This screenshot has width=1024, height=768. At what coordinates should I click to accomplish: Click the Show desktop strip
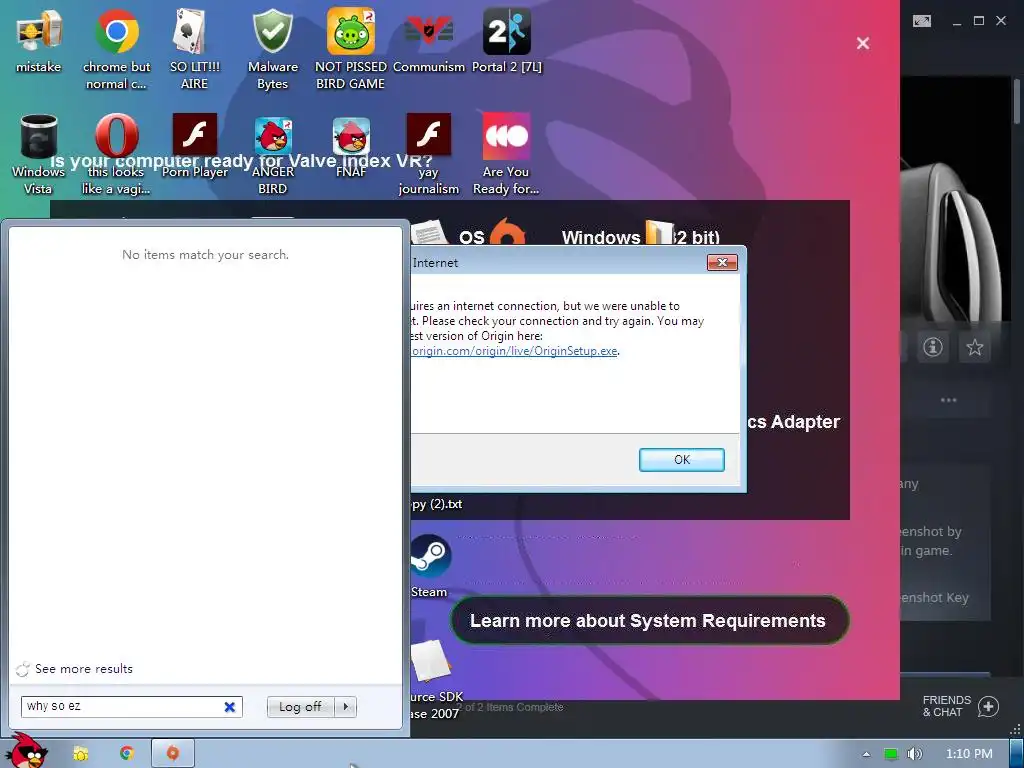[1016, 754]
